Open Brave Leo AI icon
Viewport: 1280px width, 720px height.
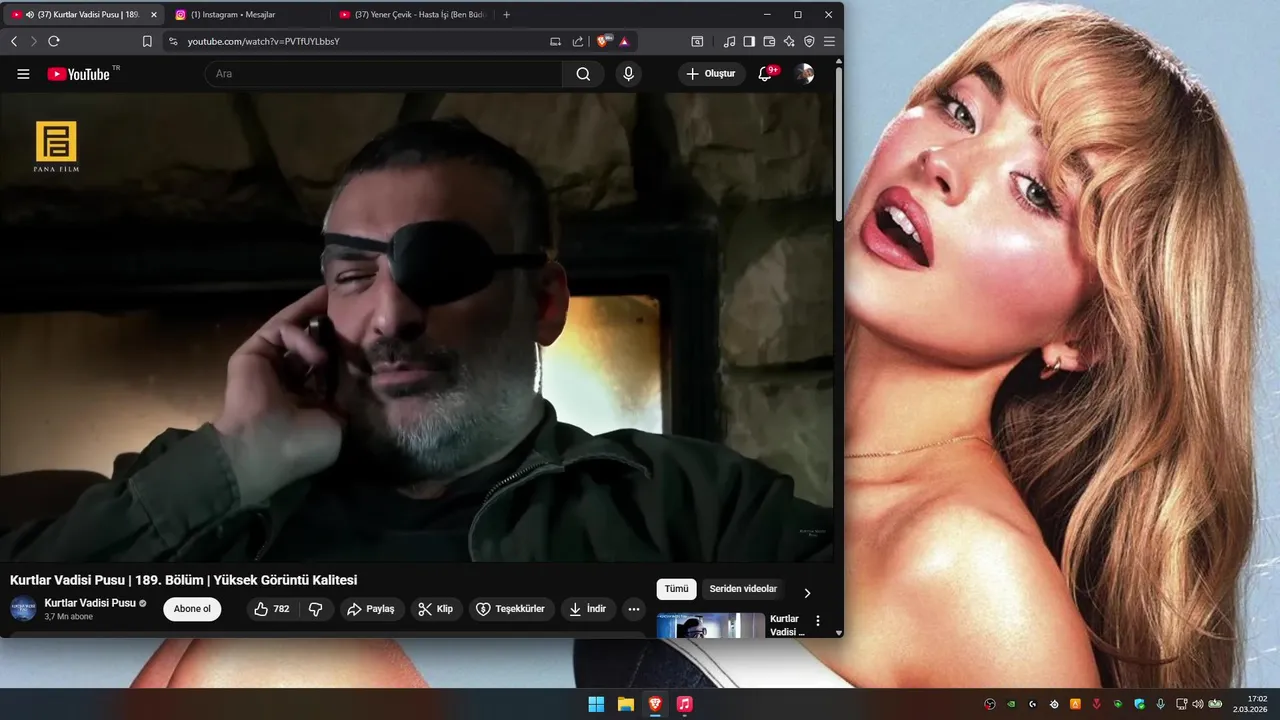coord(789,41)
